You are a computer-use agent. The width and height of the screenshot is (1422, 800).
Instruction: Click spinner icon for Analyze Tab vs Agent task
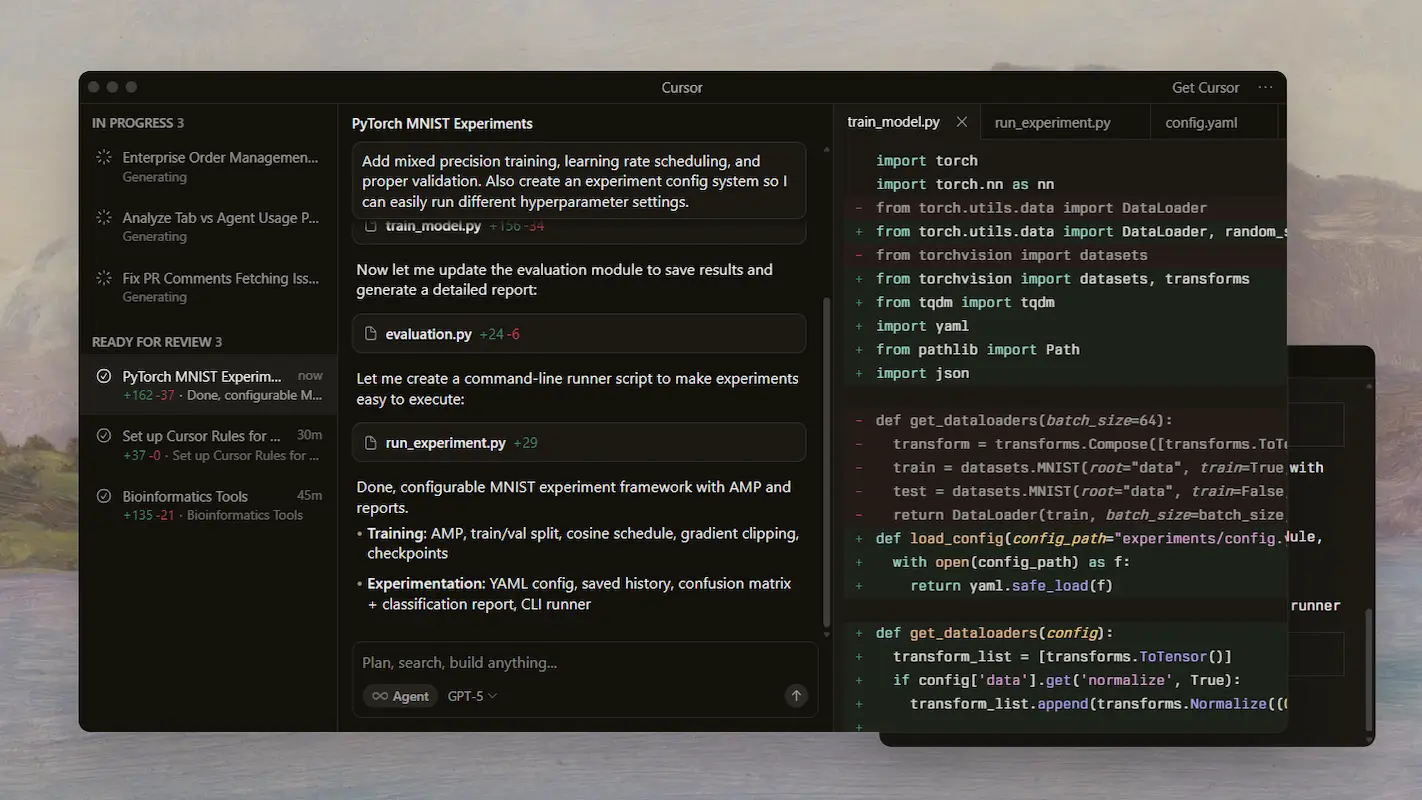[103, 218]
